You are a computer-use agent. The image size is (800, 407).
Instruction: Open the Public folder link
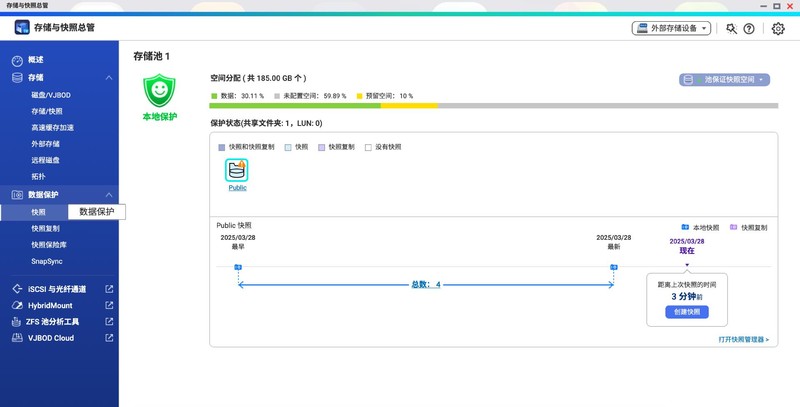pos(237,188)
